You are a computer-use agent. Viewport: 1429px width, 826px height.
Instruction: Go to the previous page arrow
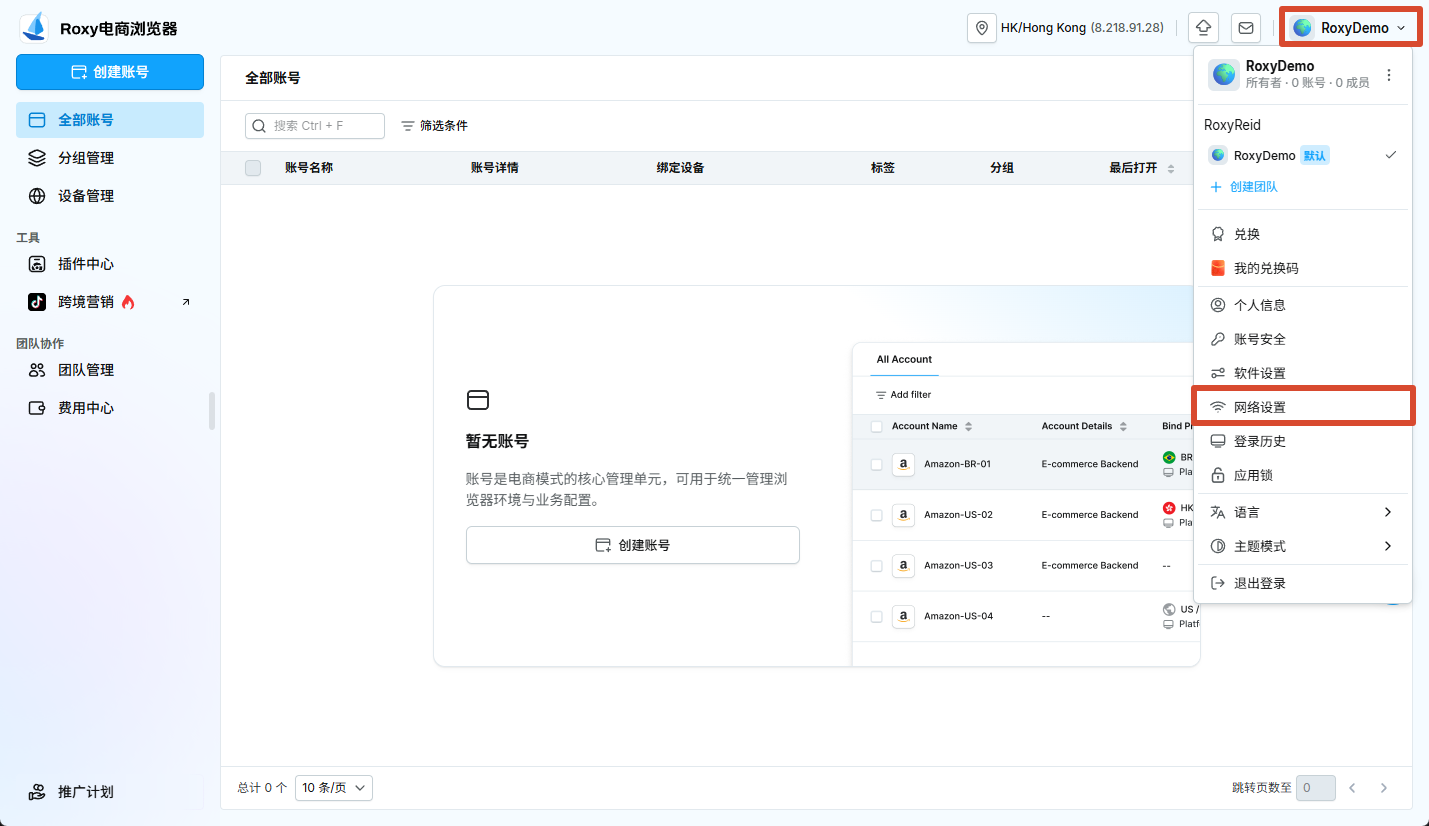coord(1352,788)
